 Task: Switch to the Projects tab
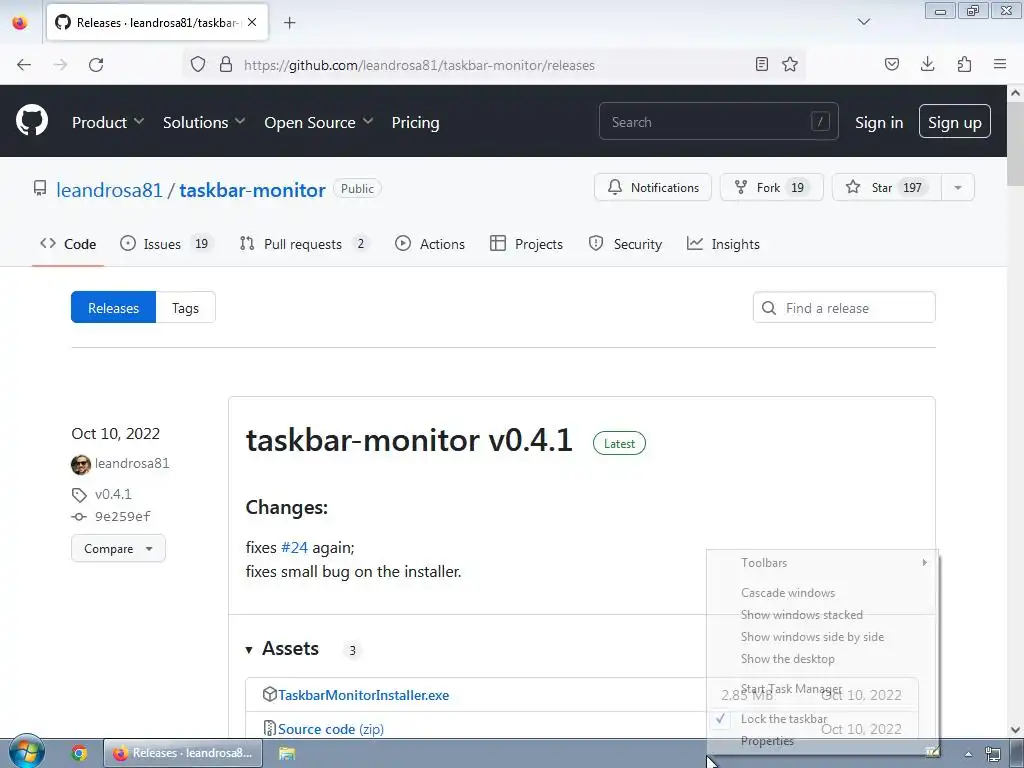point(526,244)
